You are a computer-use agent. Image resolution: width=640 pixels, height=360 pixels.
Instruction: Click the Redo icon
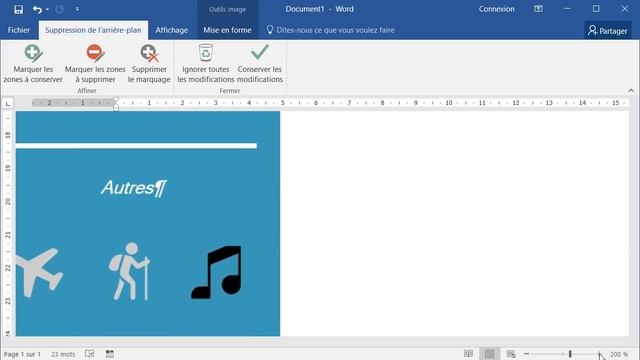60,9
